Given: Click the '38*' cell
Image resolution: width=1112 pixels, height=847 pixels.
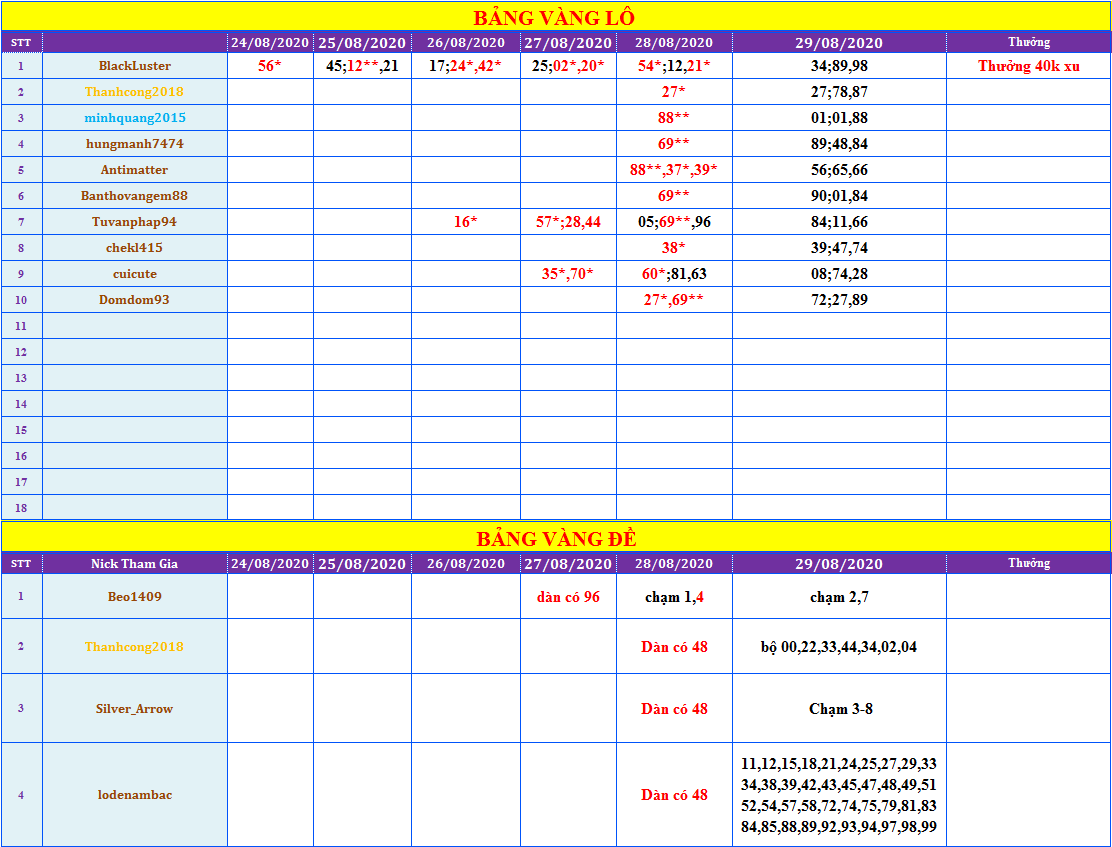Looking at the screenshot, I should click(674, 248).
